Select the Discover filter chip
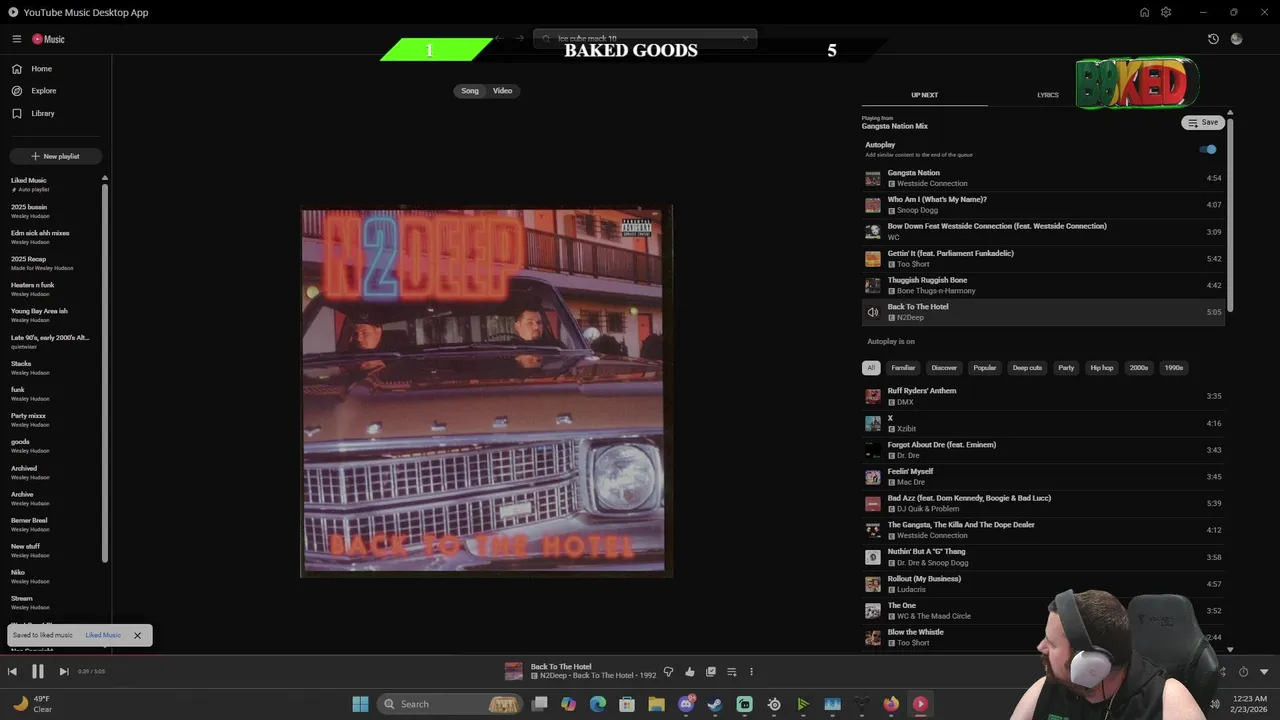 (x=944, y=368)
